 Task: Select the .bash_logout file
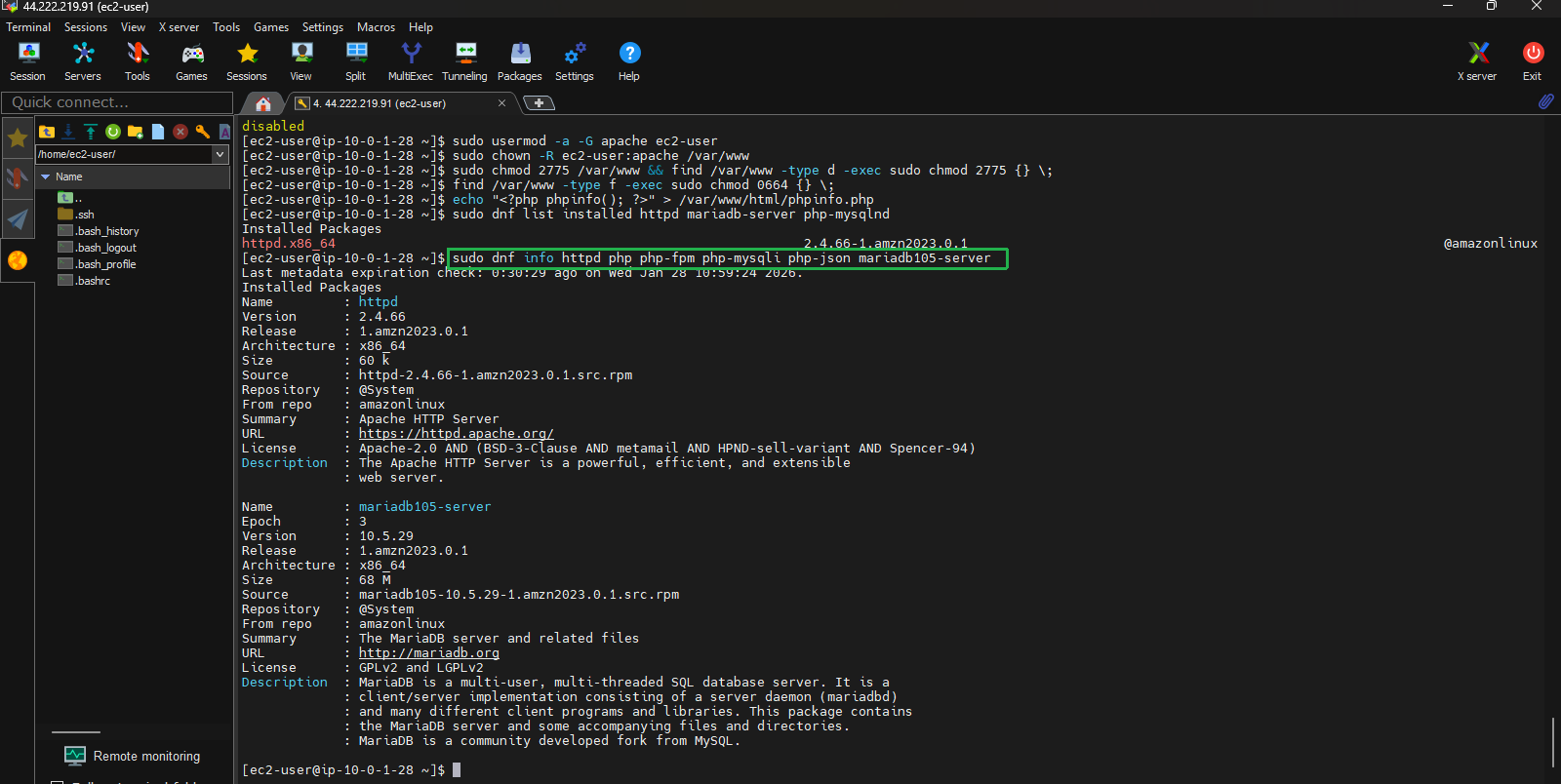98,248
